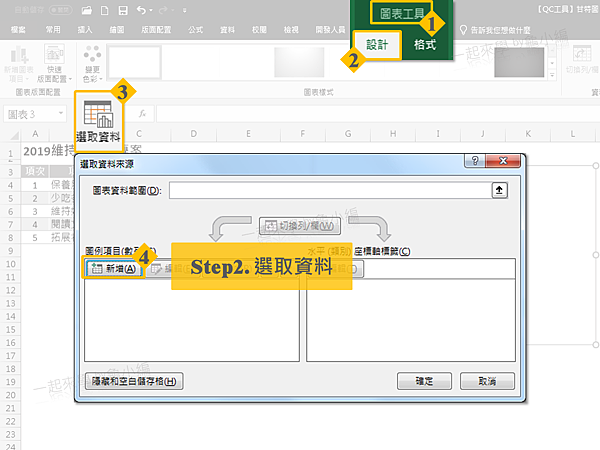Click the range collapse arrow icon
The image size is (600, 450).
pos(499,190)
